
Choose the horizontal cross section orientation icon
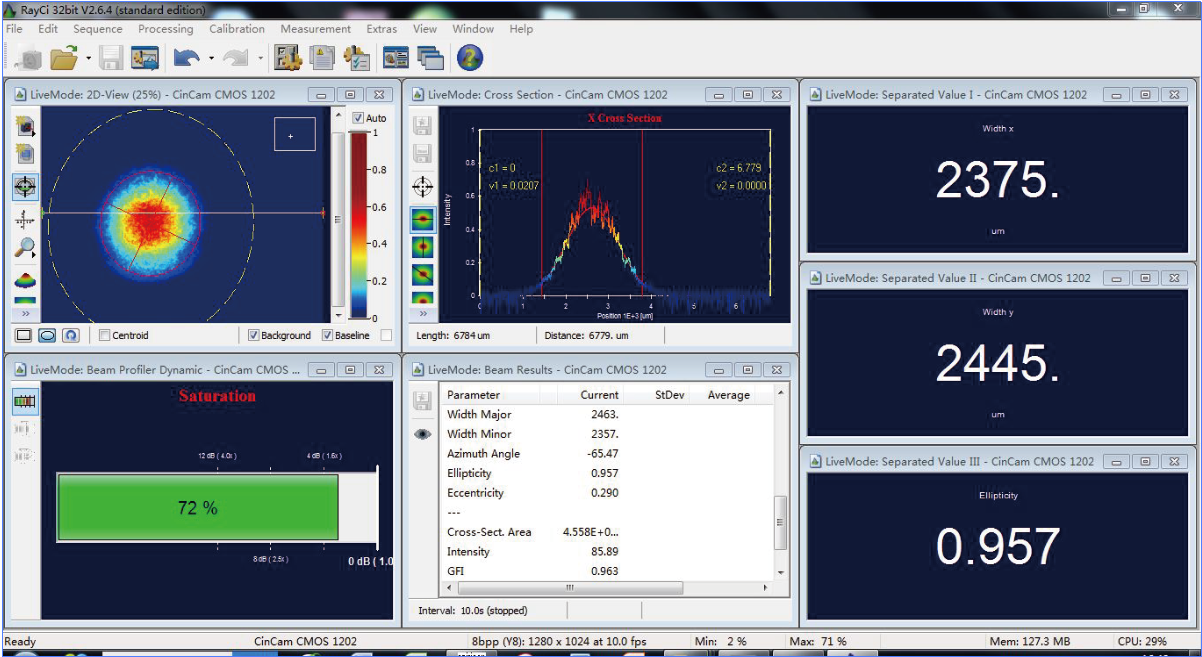point(423,219)
